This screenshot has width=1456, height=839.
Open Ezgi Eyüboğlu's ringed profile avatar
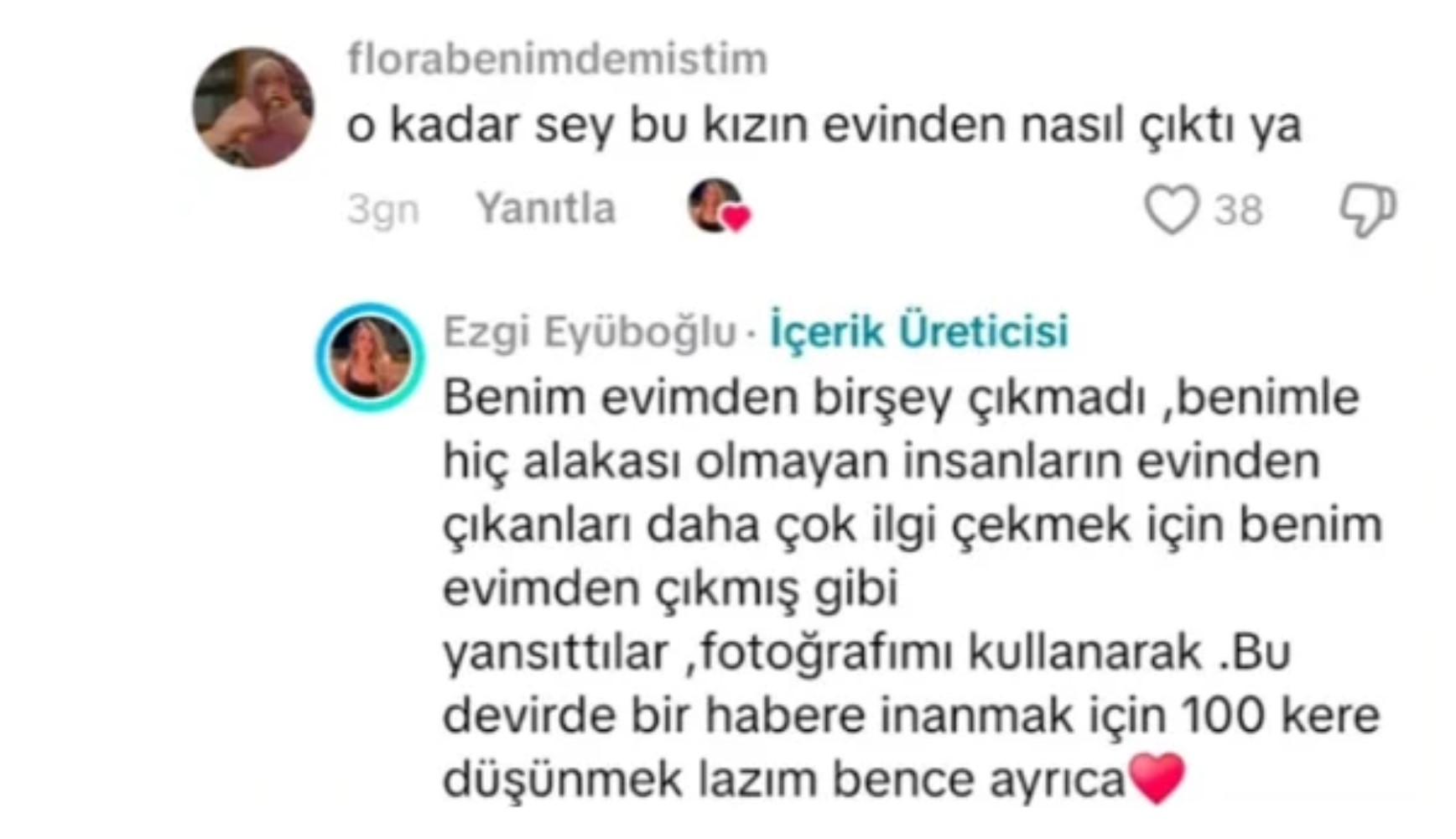(370, 357)
